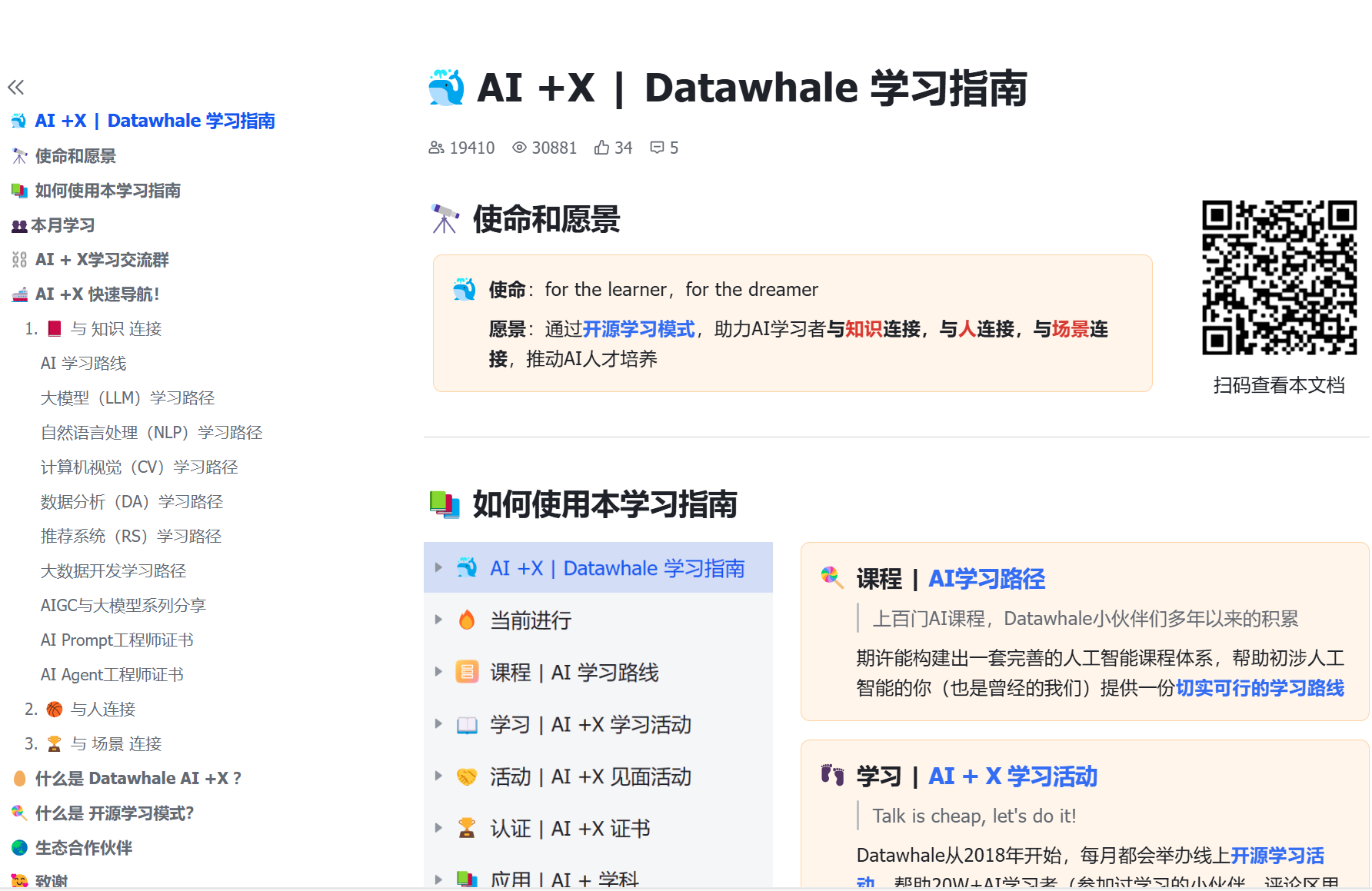Screen dimensions: 1372x891
Task: Open 自然语言处理（NLP）学习路径 entry
Action: point(152,433)
